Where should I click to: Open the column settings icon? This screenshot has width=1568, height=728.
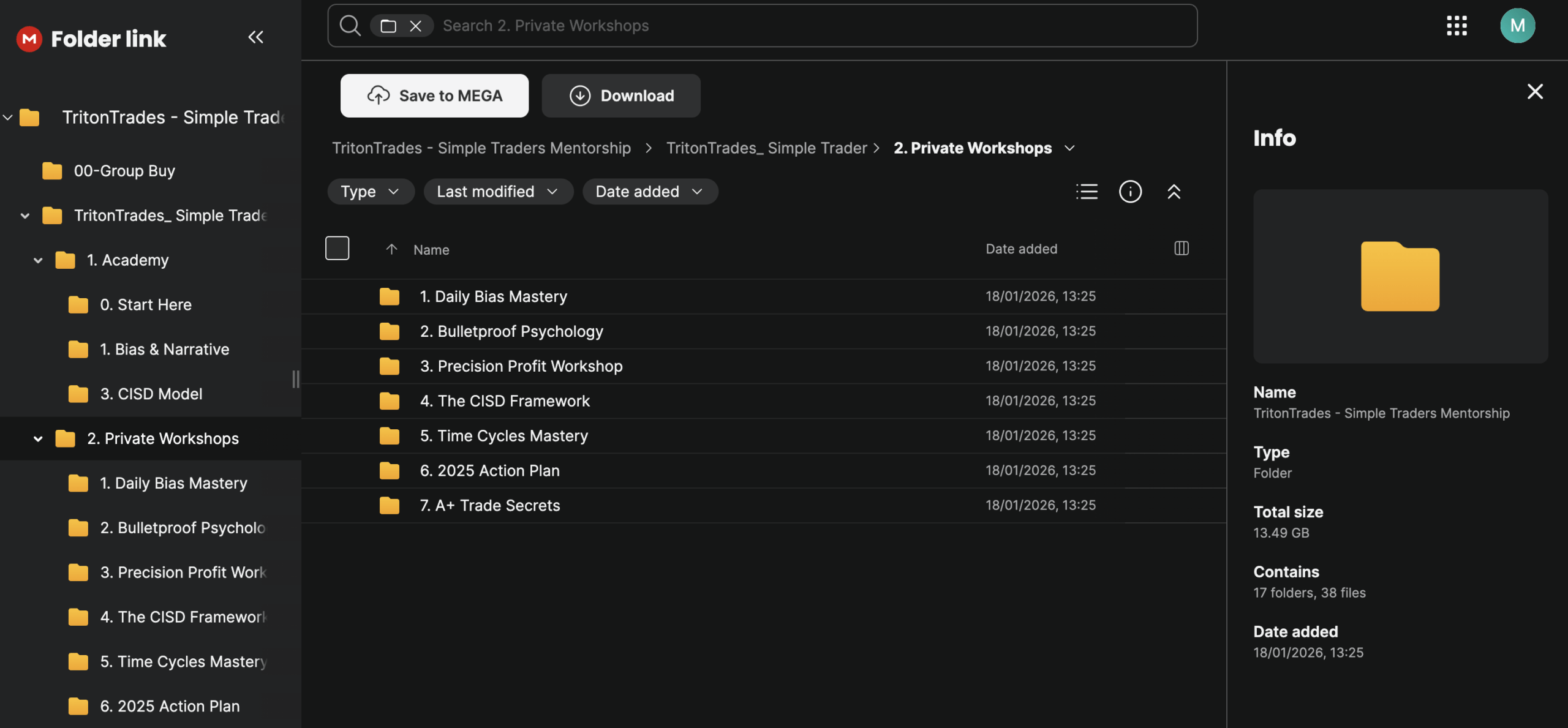1182,248
